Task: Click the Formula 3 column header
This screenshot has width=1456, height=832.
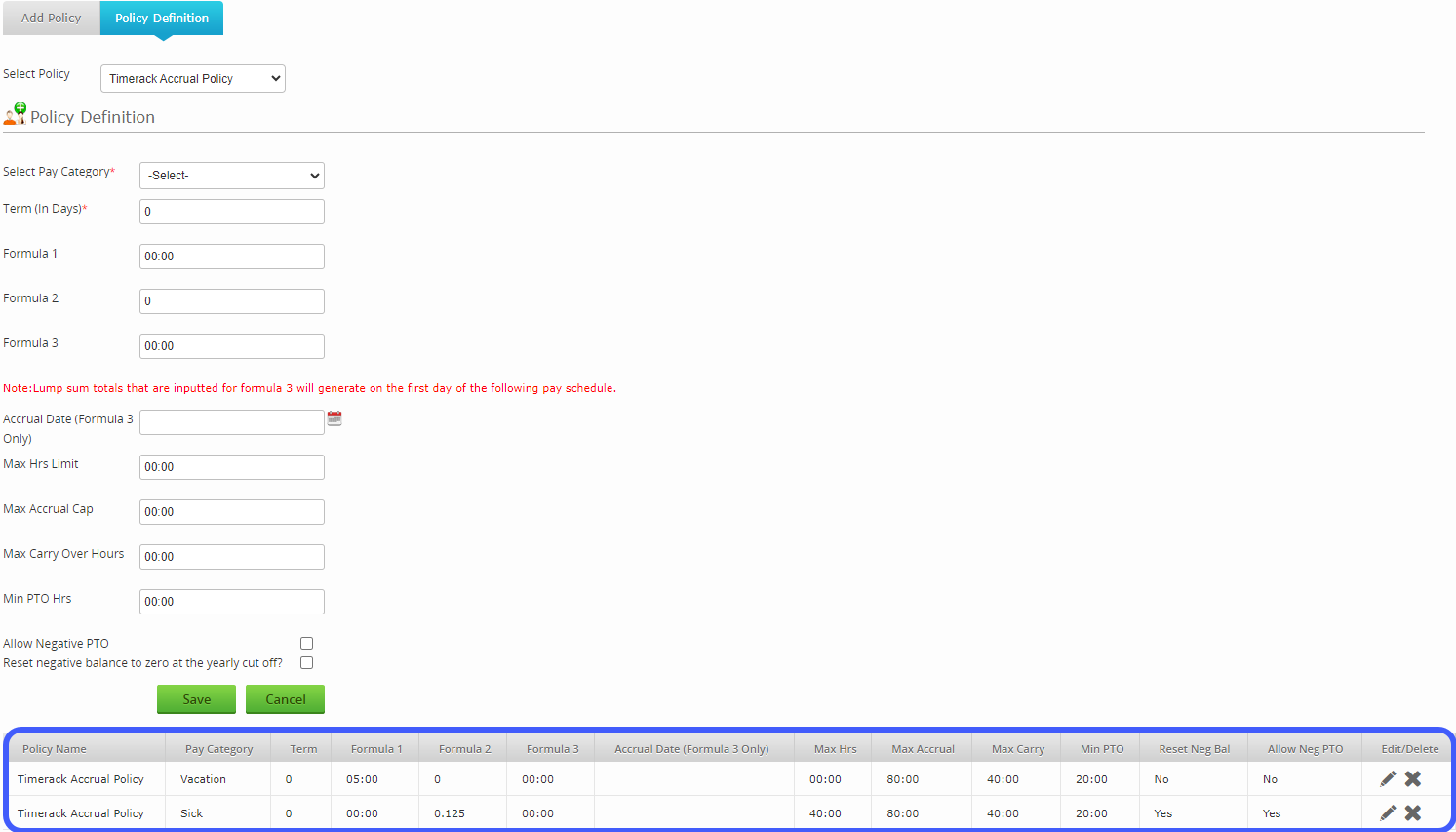Action: coord(553,749)
